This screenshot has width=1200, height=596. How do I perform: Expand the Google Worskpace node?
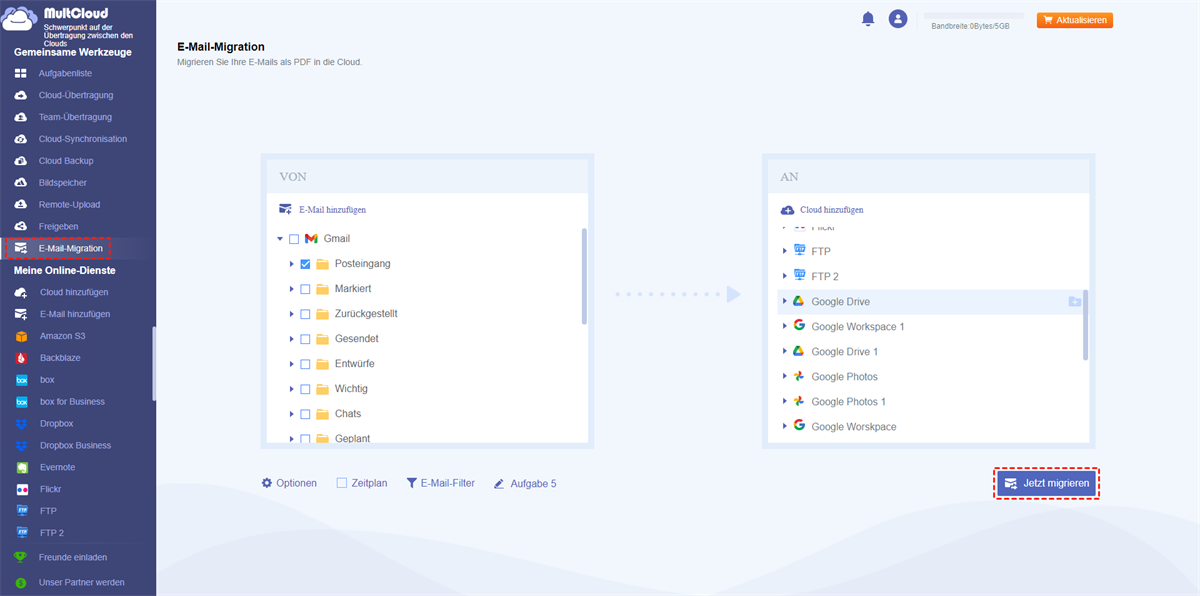pyautogui.click(x=785, y=426)
